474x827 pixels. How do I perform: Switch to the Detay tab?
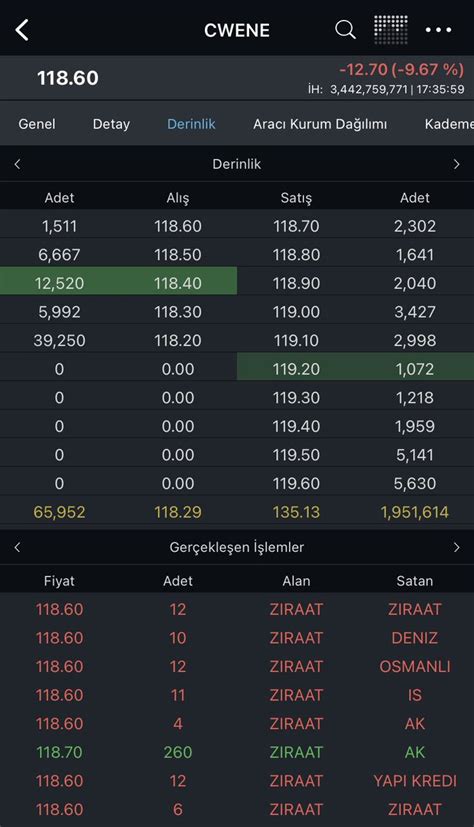tap(111, 124)
